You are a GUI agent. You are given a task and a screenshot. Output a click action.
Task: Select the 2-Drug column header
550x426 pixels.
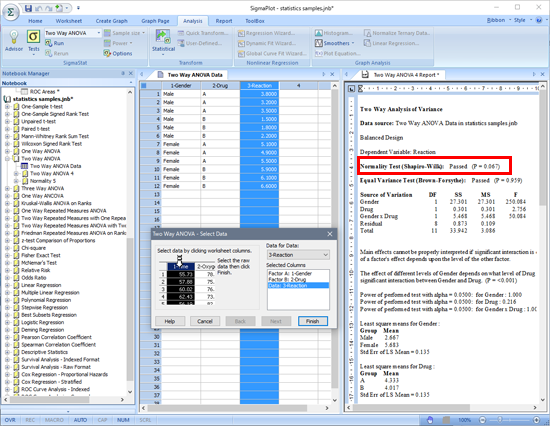pos(220,85)
